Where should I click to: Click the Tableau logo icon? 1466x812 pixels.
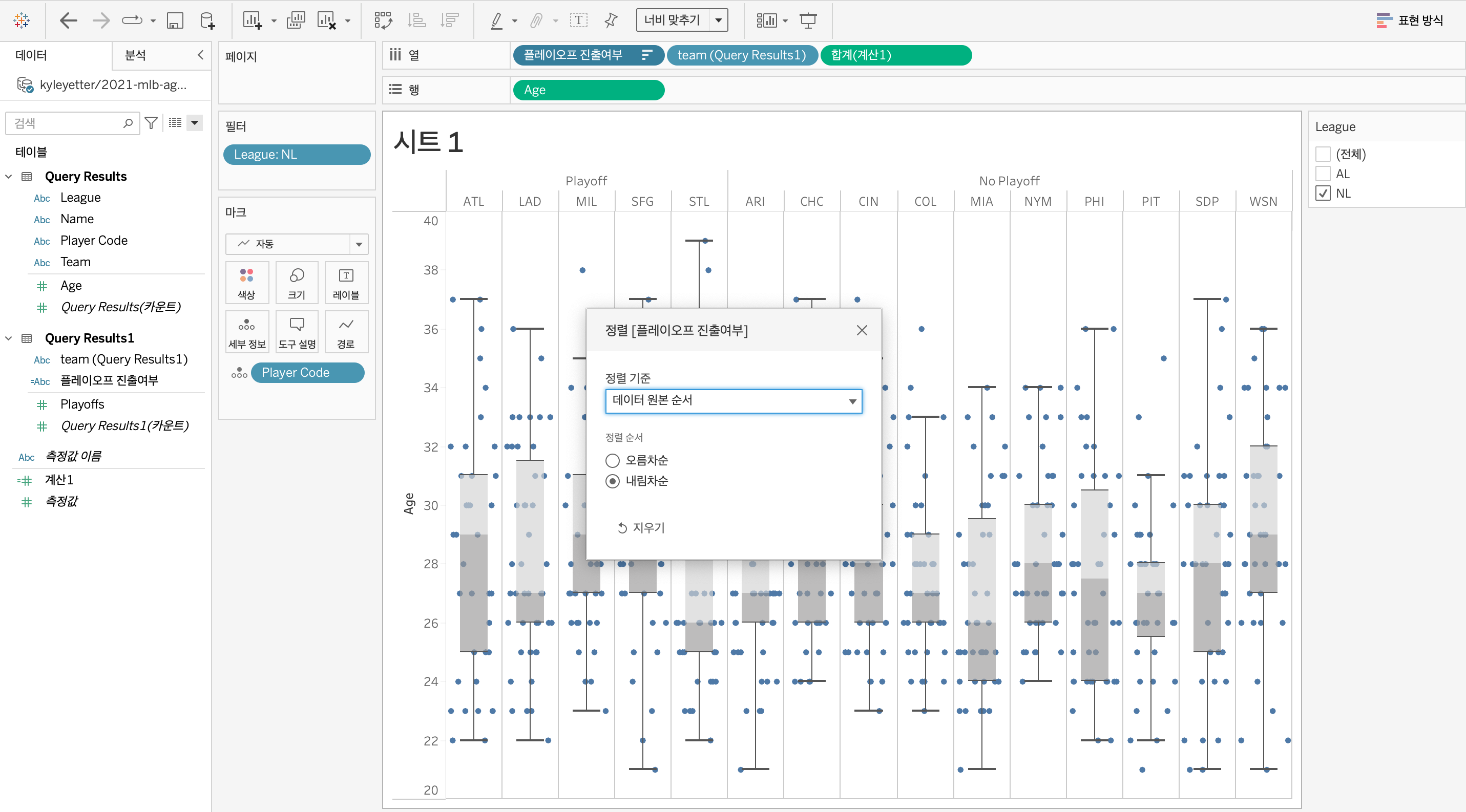tap(22, 20)
